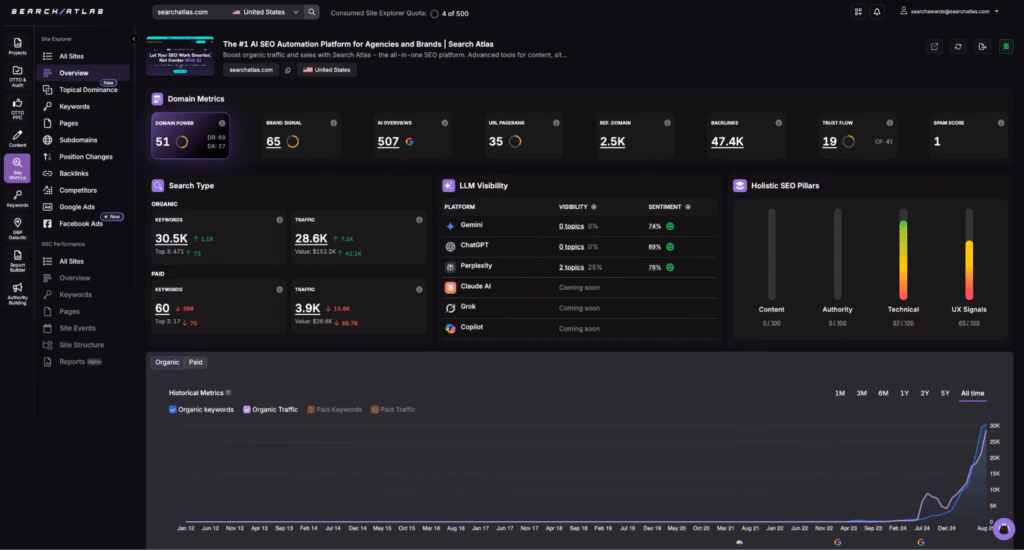Open OTTO & Audit sidebar icon
1024x550 pixels.
17,76
